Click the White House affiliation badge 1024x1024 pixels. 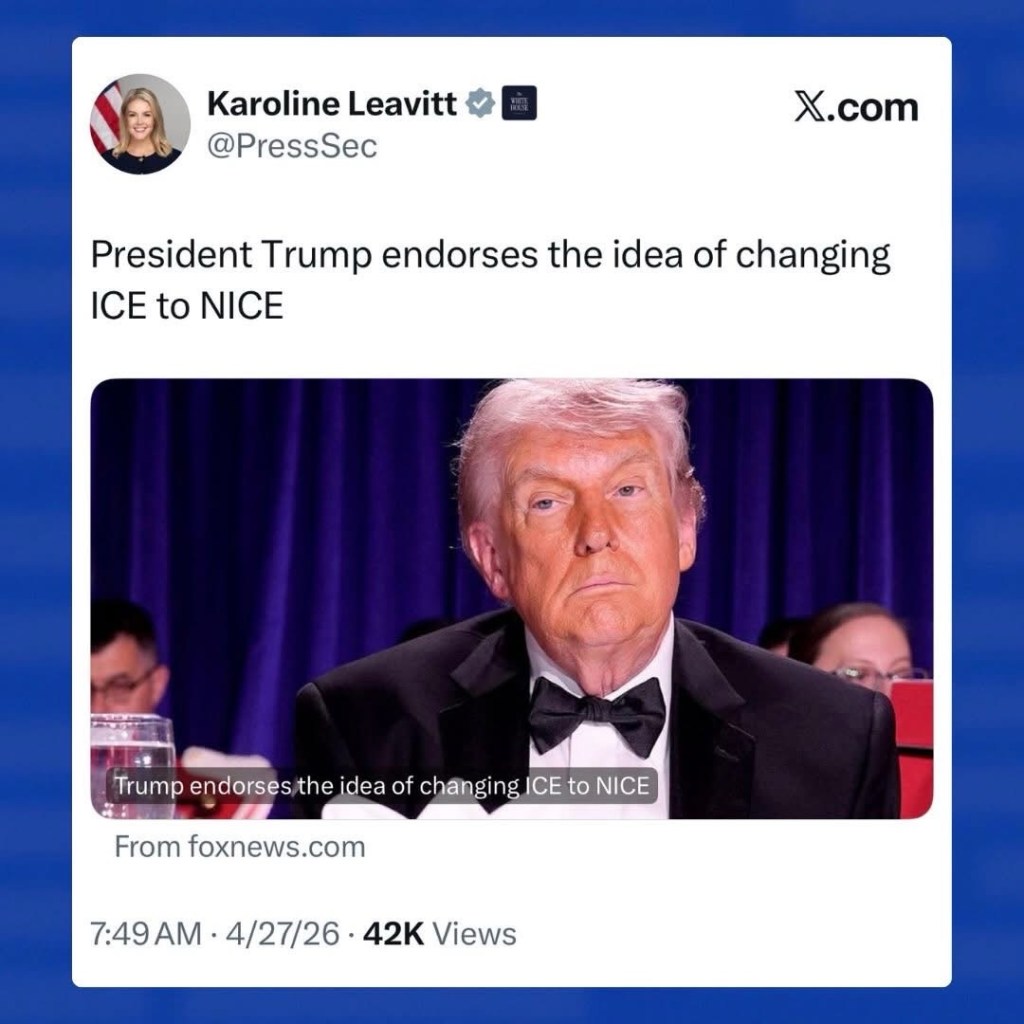point(519,103)
